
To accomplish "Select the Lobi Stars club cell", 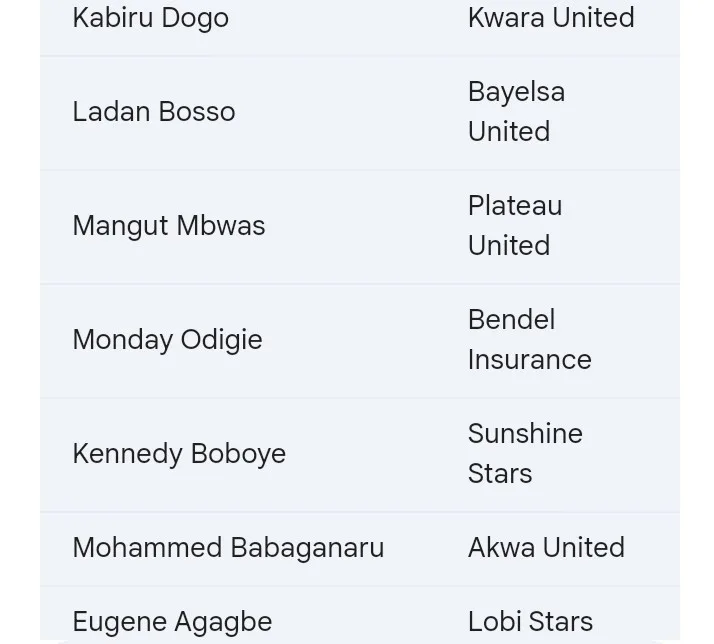I will pyautogui.click(x=530, y=622).
